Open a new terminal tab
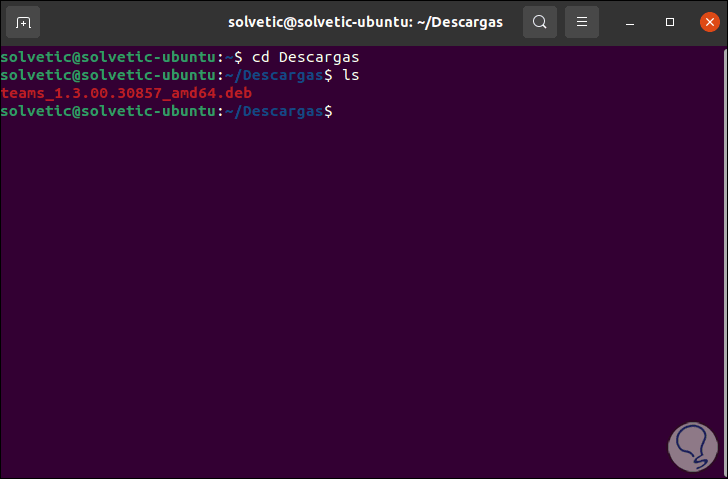 coord(24,22)
